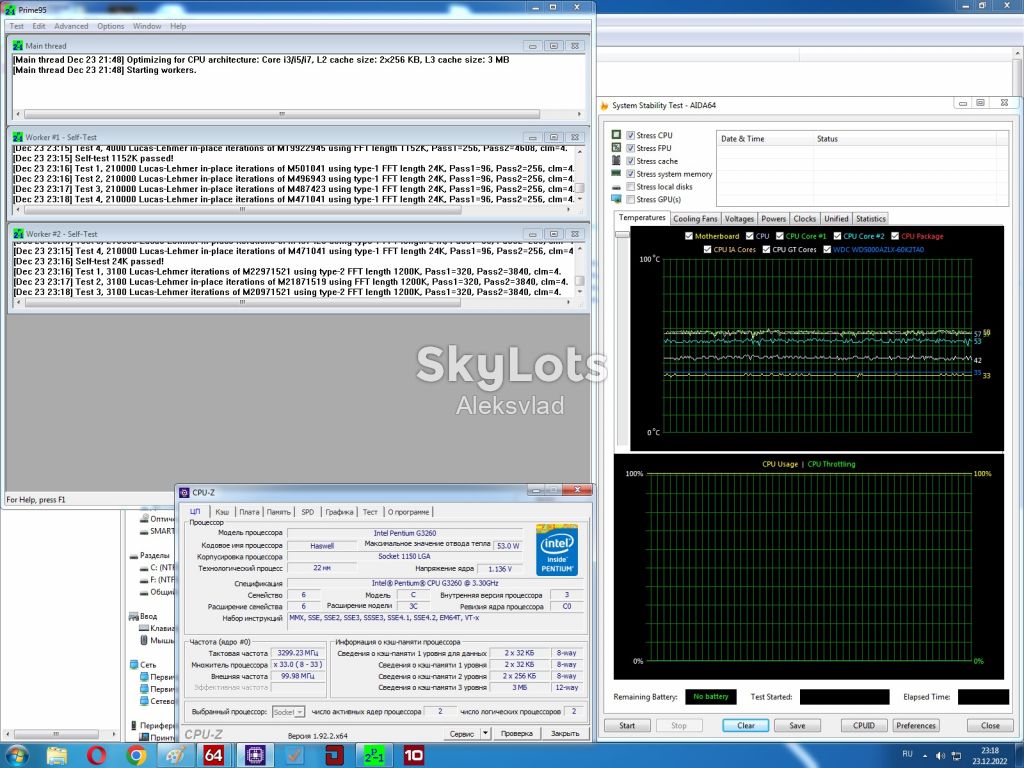Toggle Motherboard temperature graph checkbox

[x=688, y=236]
